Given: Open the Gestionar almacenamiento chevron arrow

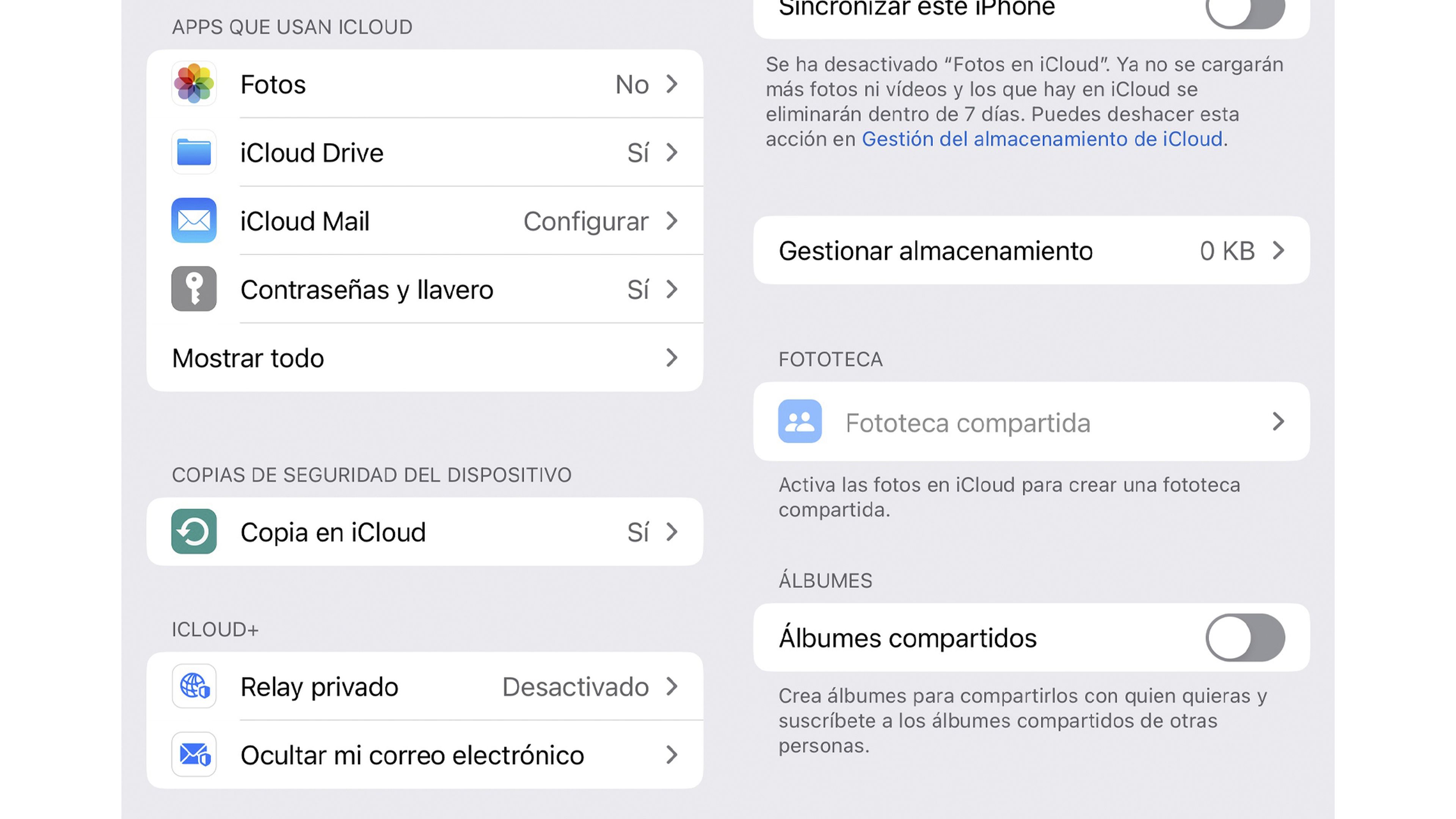Looking at the screenshot, I should (x=1279, y=250).
